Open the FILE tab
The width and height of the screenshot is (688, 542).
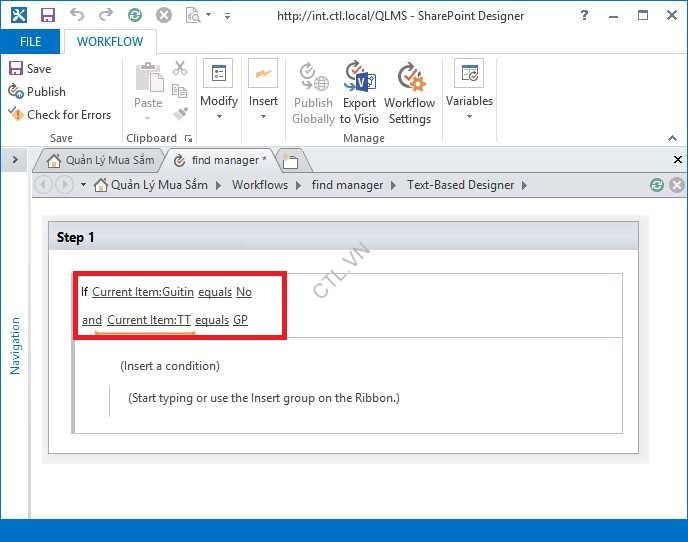31,42
